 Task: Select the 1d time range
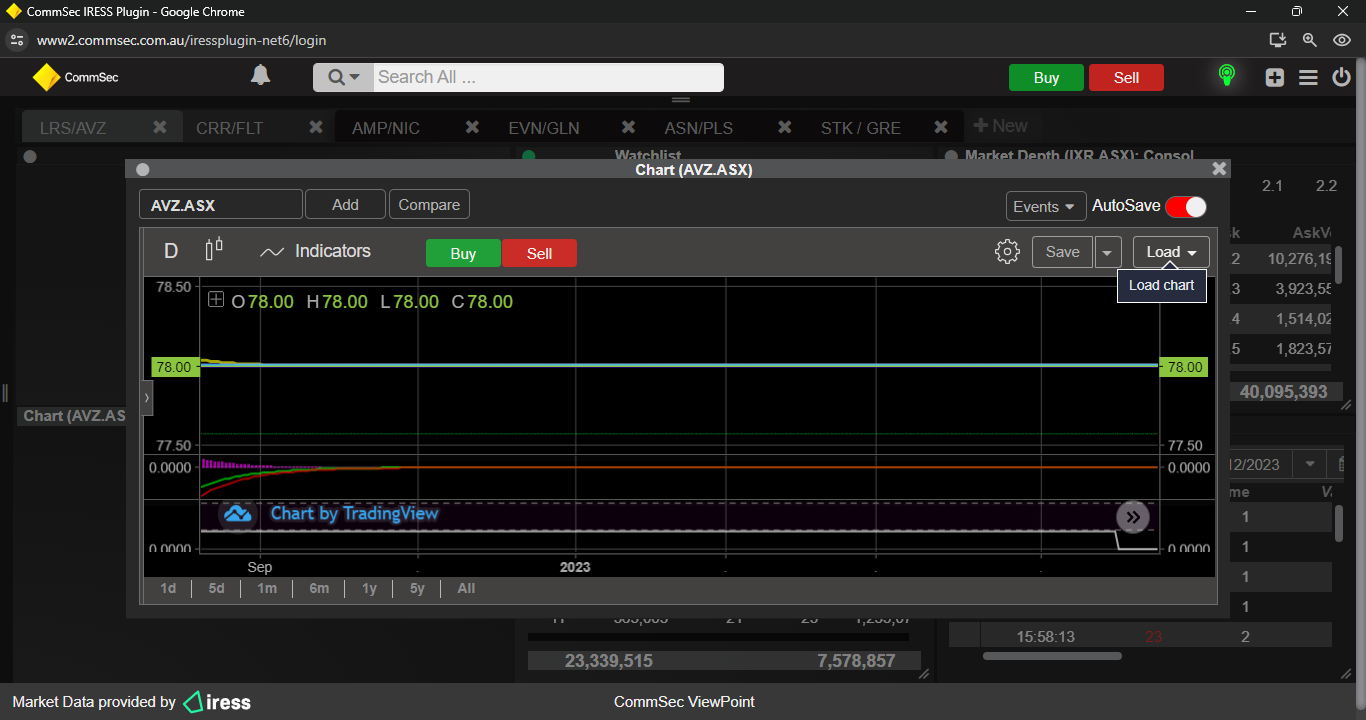pyautogui.click(x=168, y=588)
